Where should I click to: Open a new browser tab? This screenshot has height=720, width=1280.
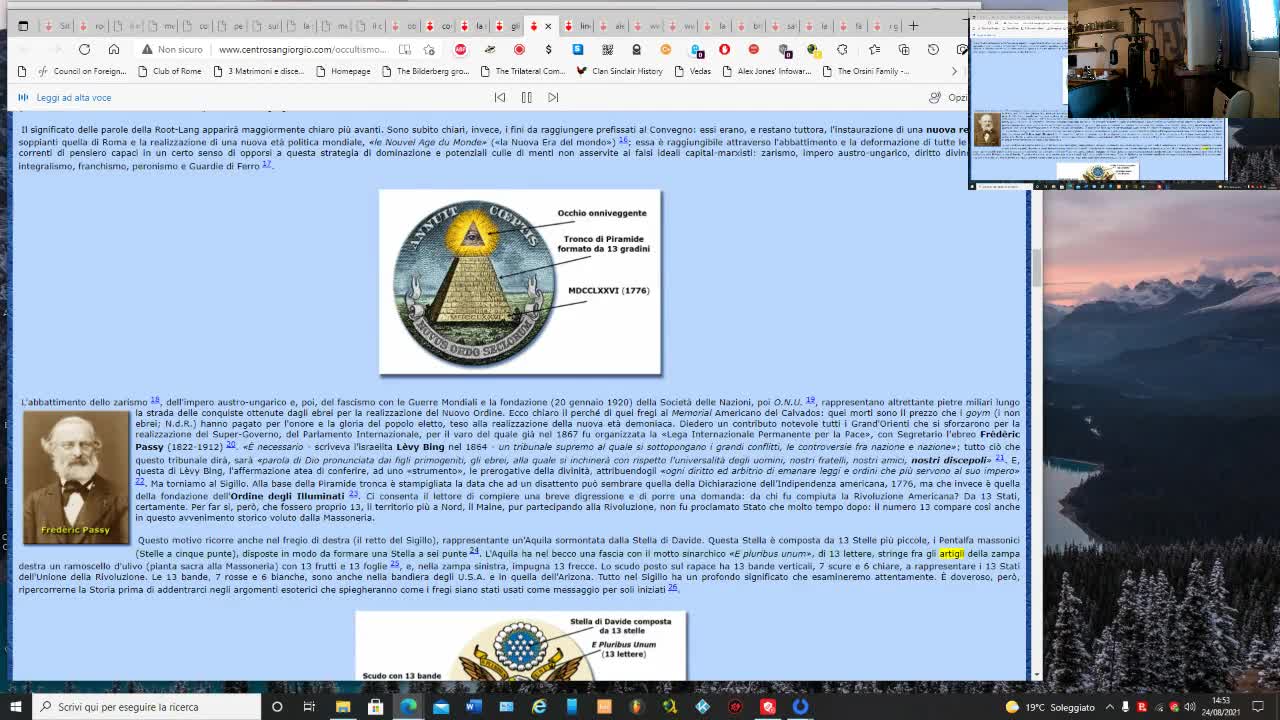pyautogui.click(x=913, y=26)
